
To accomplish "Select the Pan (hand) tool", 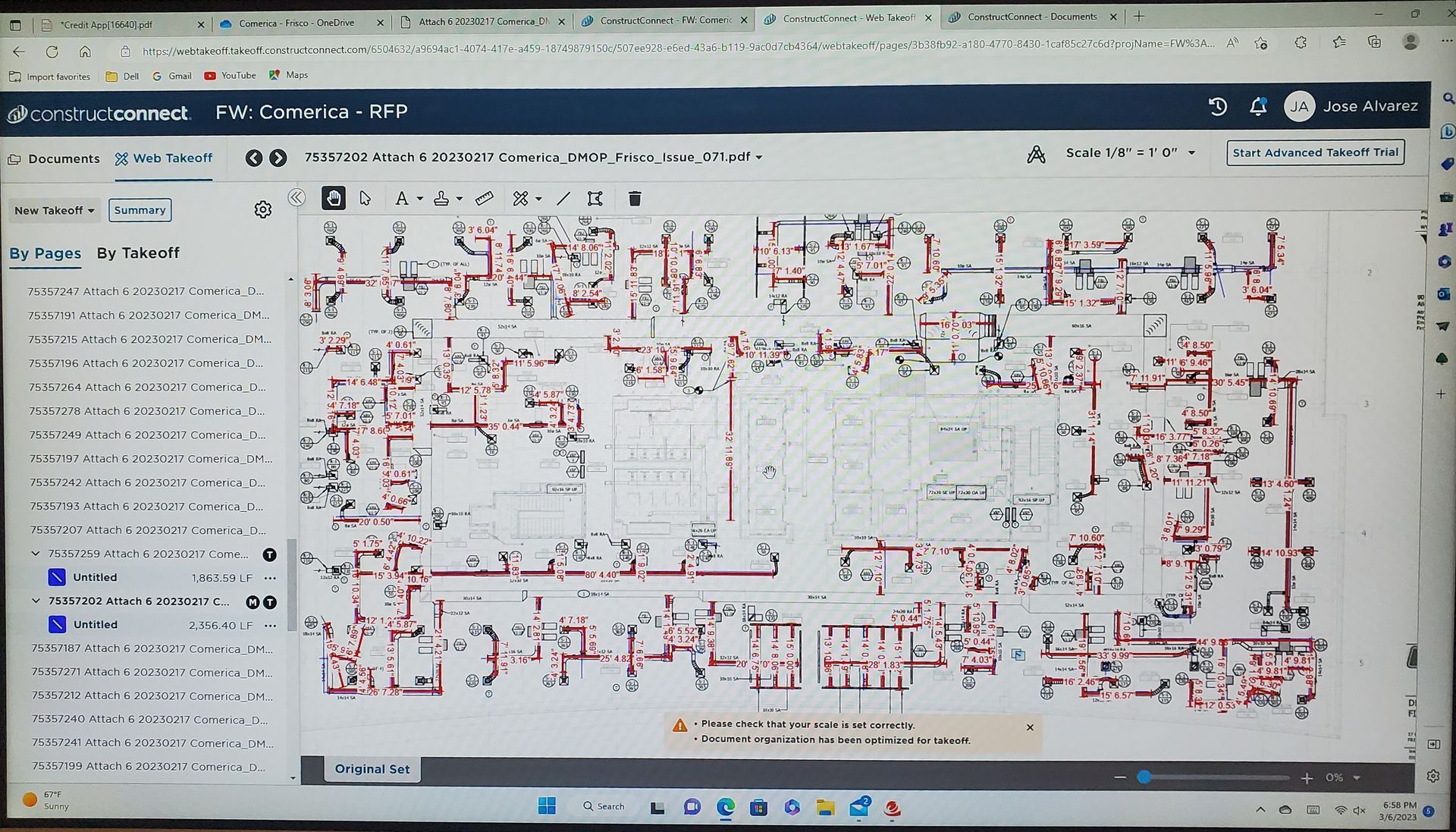I will click(332, 198).
